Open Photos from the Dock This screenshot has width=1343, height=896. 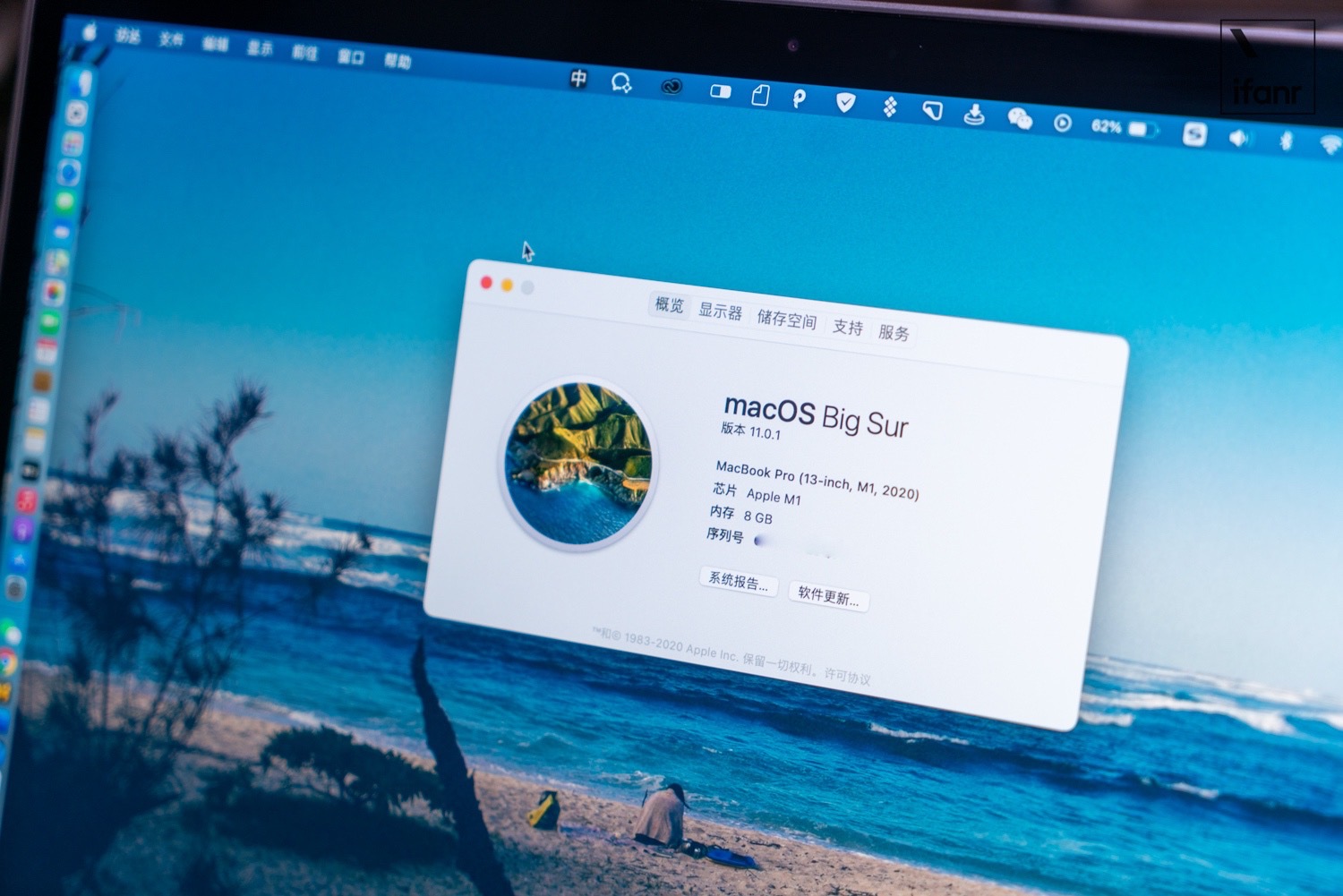tap(54, 293)
